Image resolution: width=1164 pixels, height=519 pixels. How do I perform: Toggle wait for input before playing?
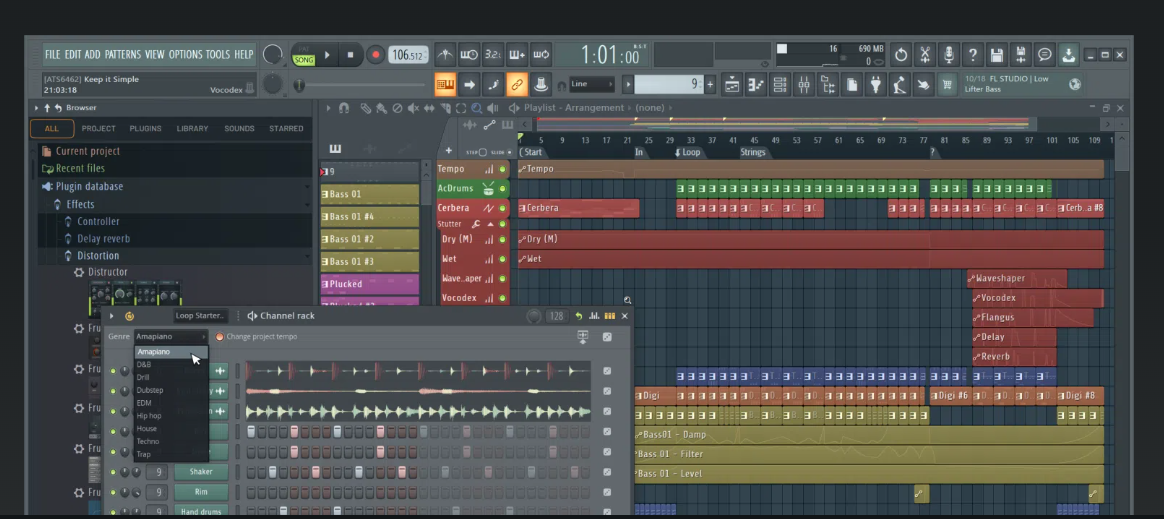pyautogui.click(x=468, y=55)
